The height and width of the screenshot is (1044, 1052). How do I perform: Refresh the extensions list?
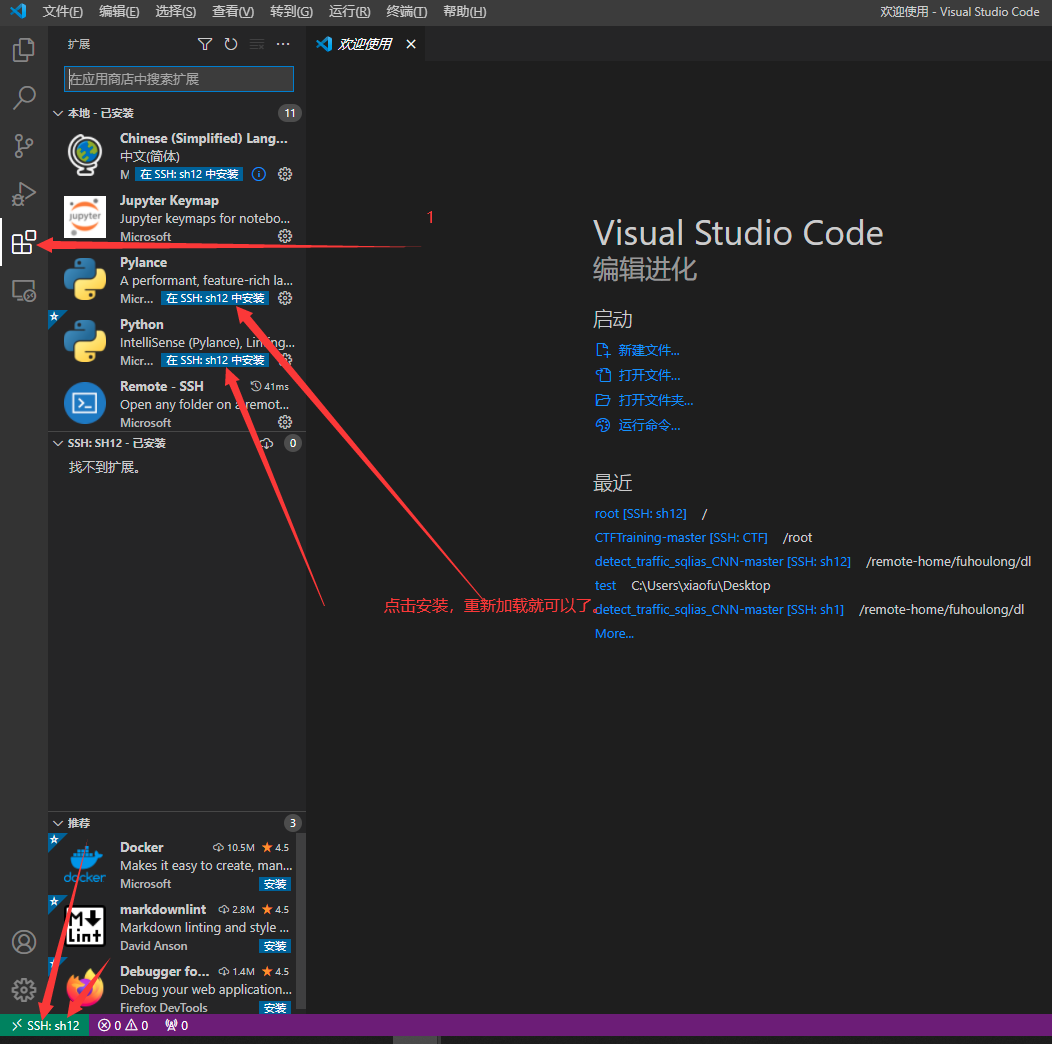click(230, 44)
